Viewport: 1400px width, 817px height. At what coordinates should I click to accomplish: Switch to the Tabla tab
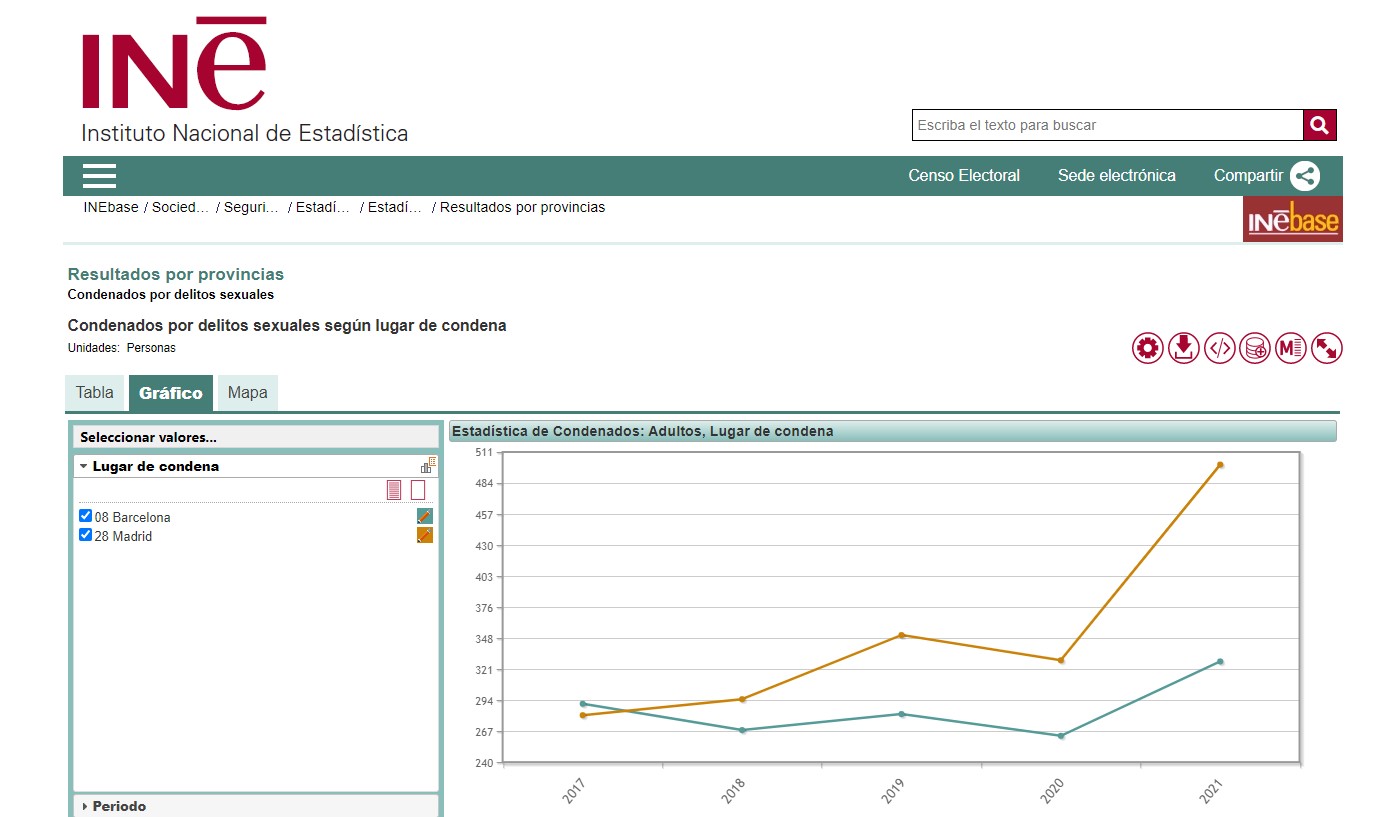click(95, 393)
